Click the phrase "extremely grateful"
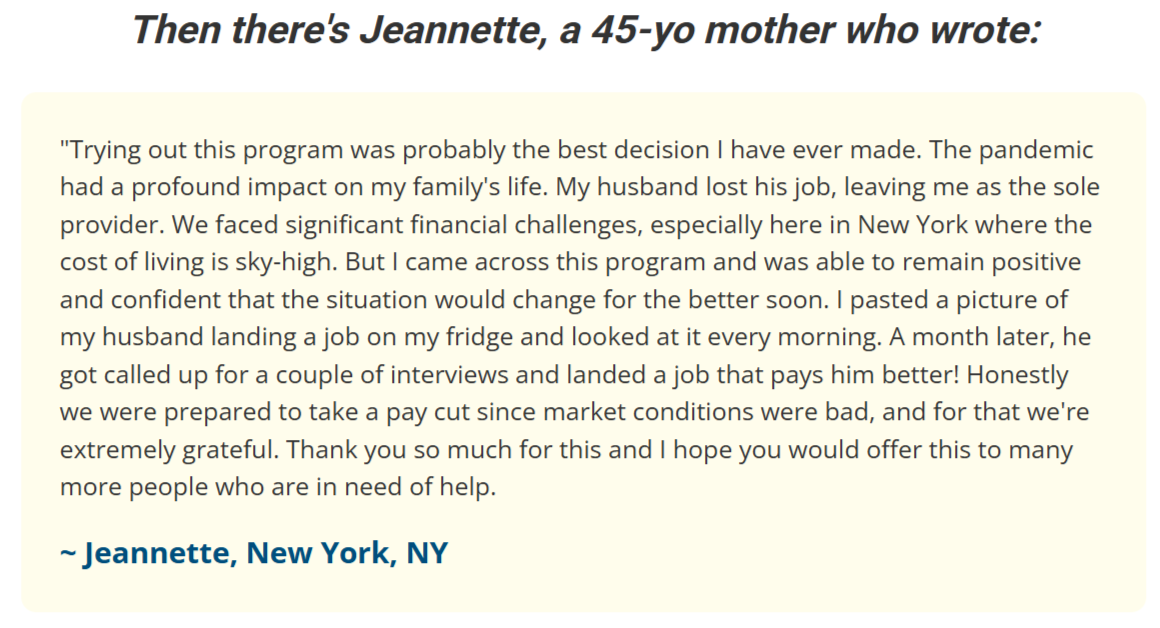 click(166, 449)
